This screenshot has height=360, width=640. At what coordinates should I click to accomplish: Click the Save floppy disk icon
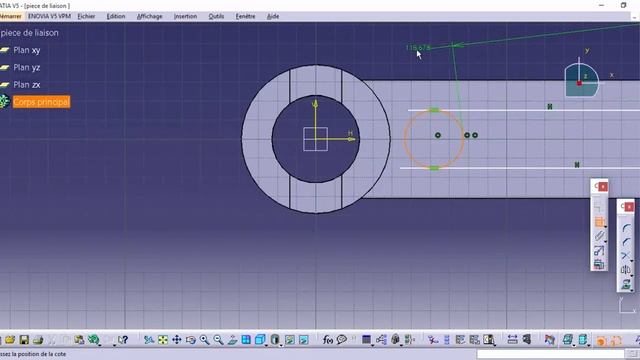24,340
